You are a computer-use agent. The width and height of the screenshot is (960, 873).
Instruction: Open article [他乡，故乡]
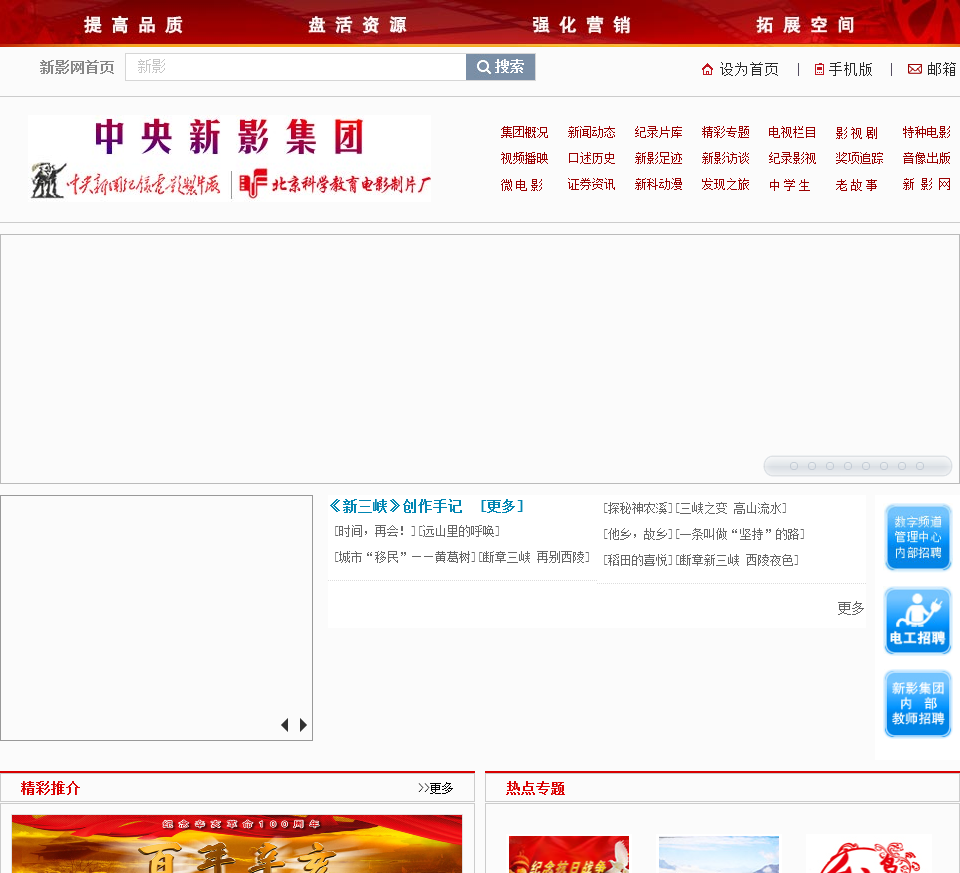[638, 534]
